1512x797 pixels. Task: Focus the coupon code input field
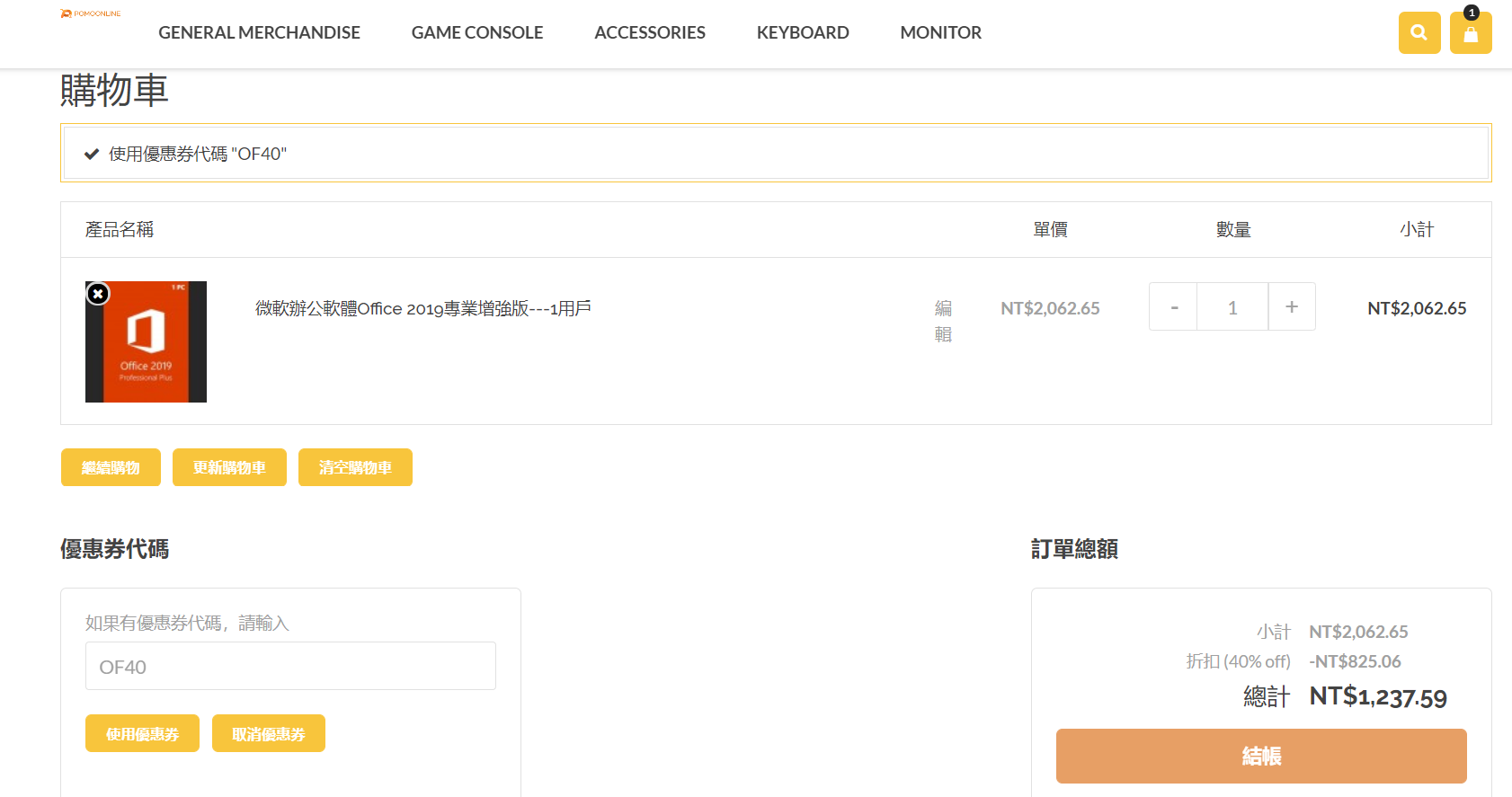click(x=290, y=666)
